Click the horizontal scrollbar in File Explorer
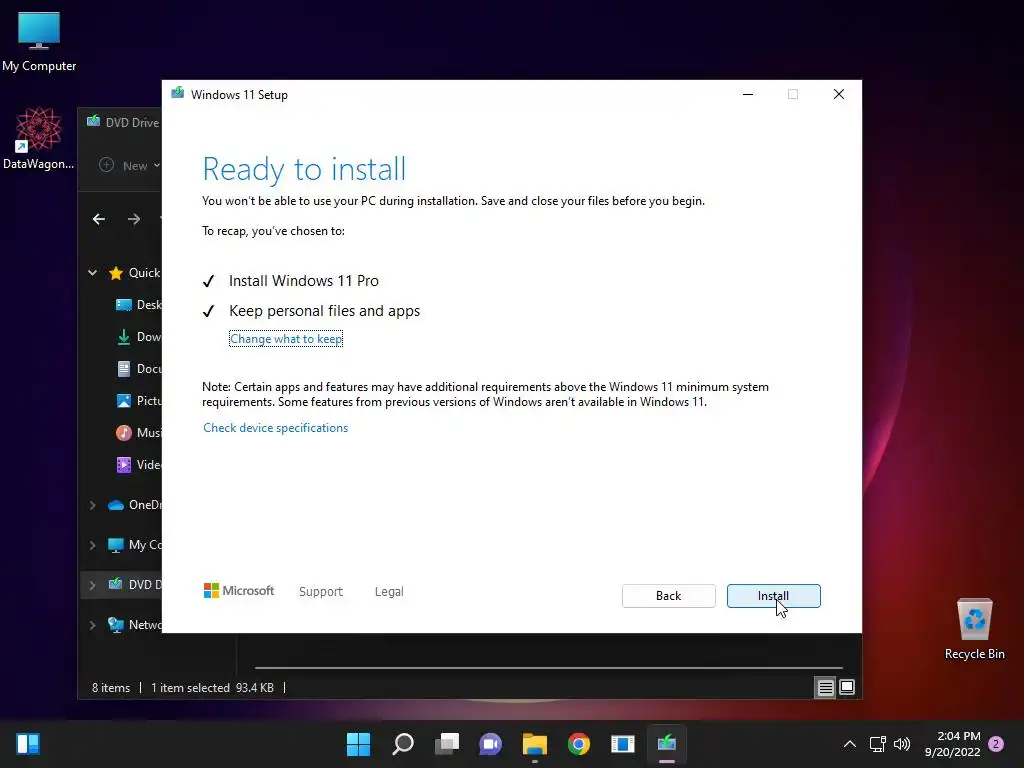 click(x=549, y=668)
